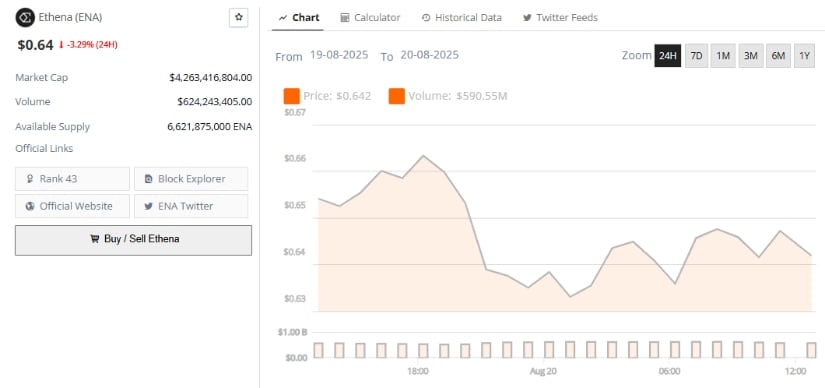Star Ethena as a favorite
Viewport: 825px width, 388px height.
(238, 17)
